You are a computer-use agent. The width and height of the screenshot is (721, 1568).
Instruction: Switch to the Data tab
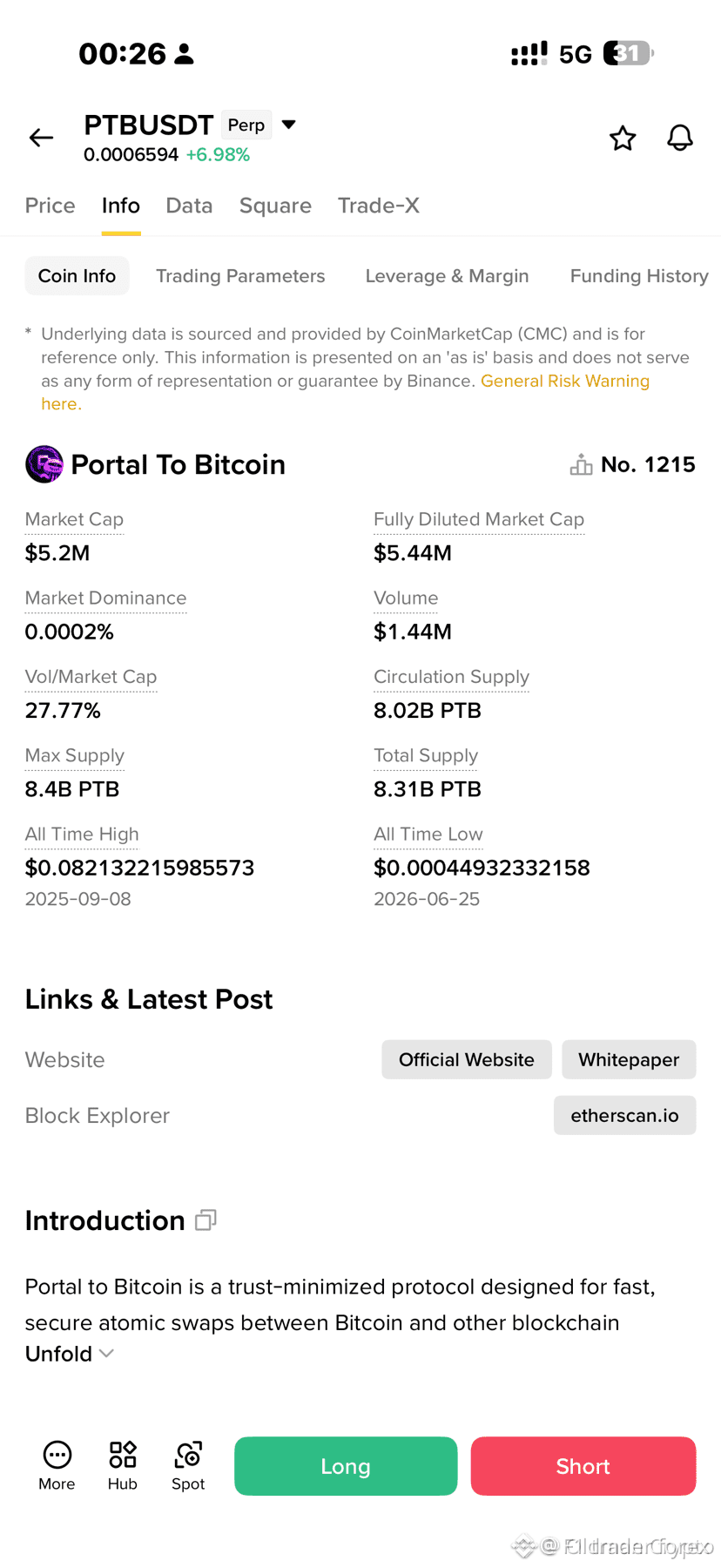coord(189,206)
